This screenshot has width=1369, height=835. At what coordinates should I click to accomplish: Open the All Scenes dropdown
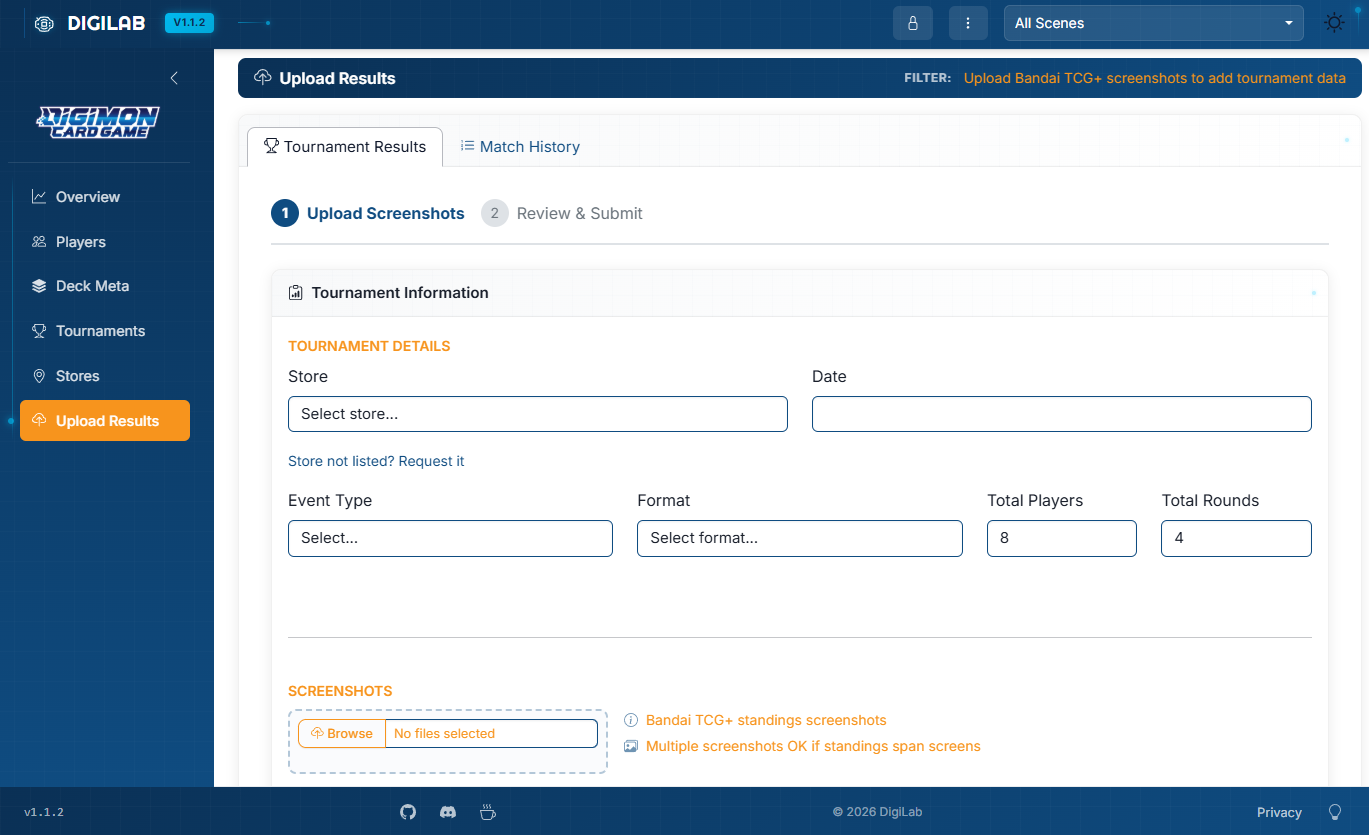coord(1153,23)
